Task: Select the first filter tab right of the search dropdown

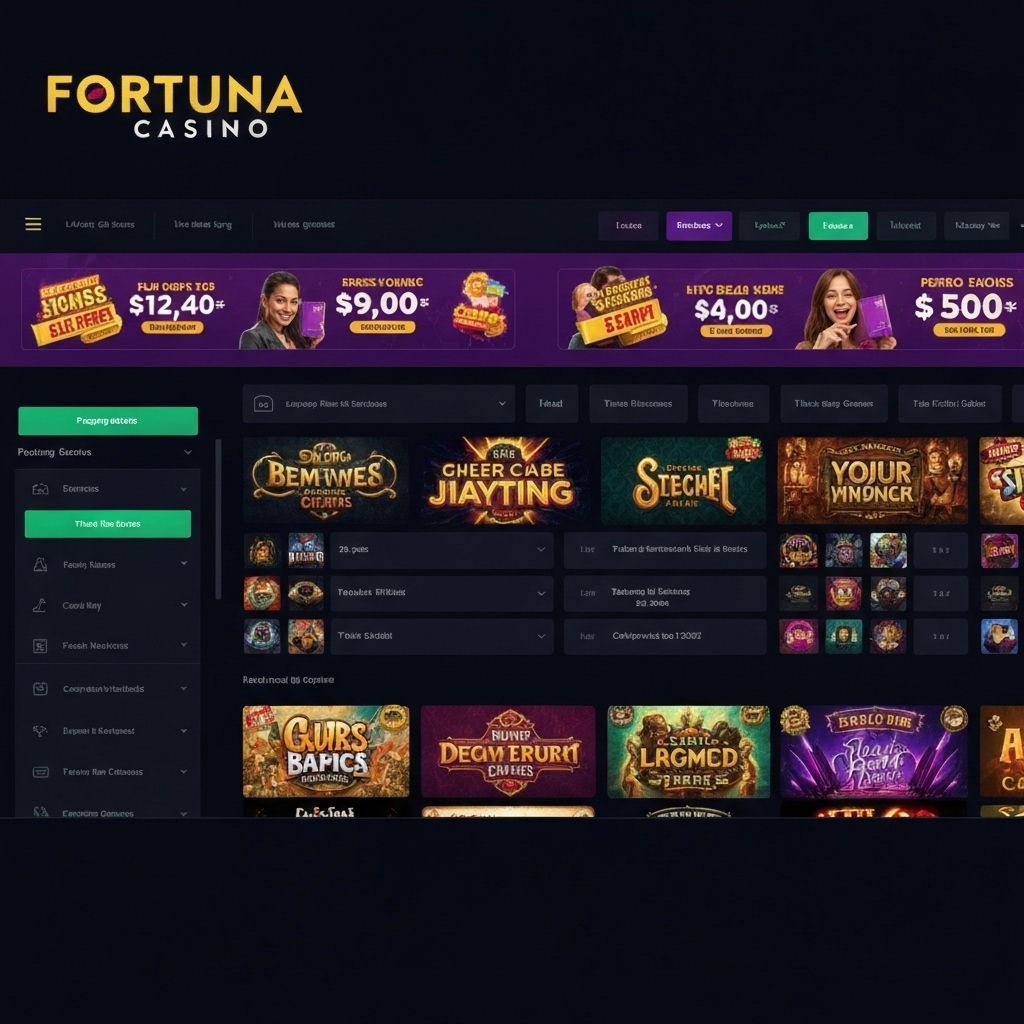Action: click(x=551, y=404)
